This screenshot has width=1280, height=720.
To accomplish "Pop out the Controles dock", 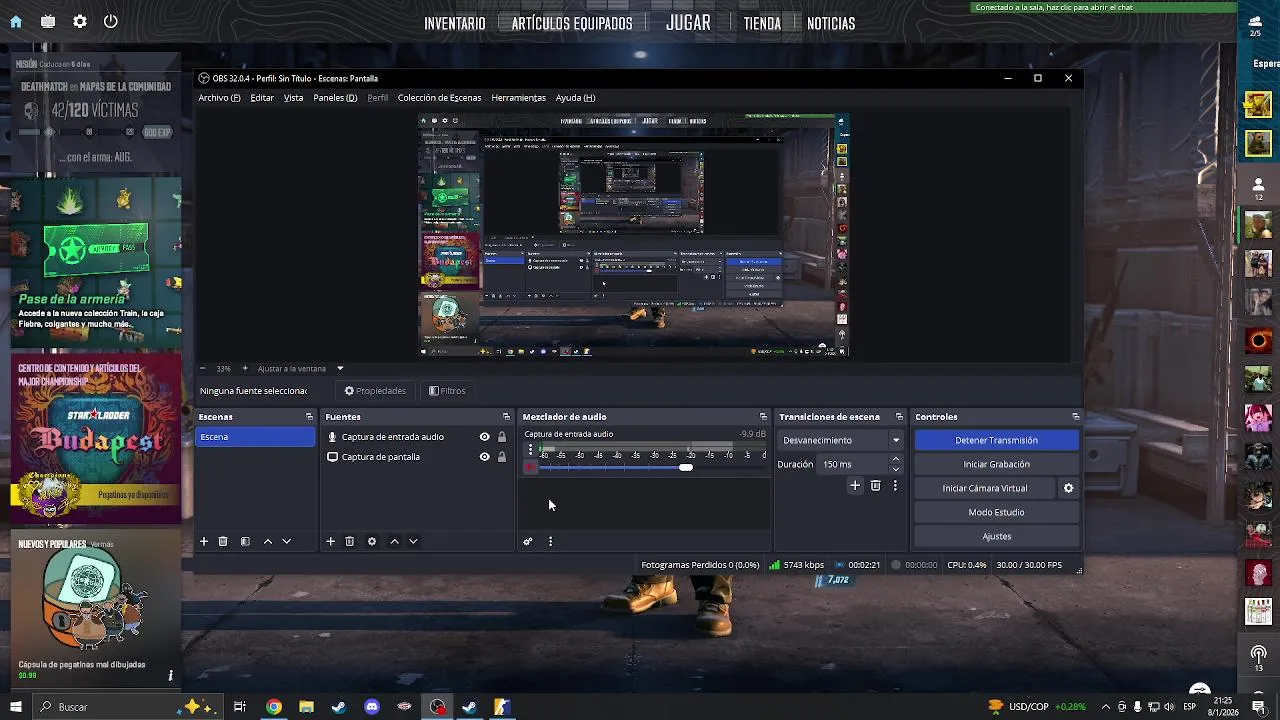I will [1075, 417].
